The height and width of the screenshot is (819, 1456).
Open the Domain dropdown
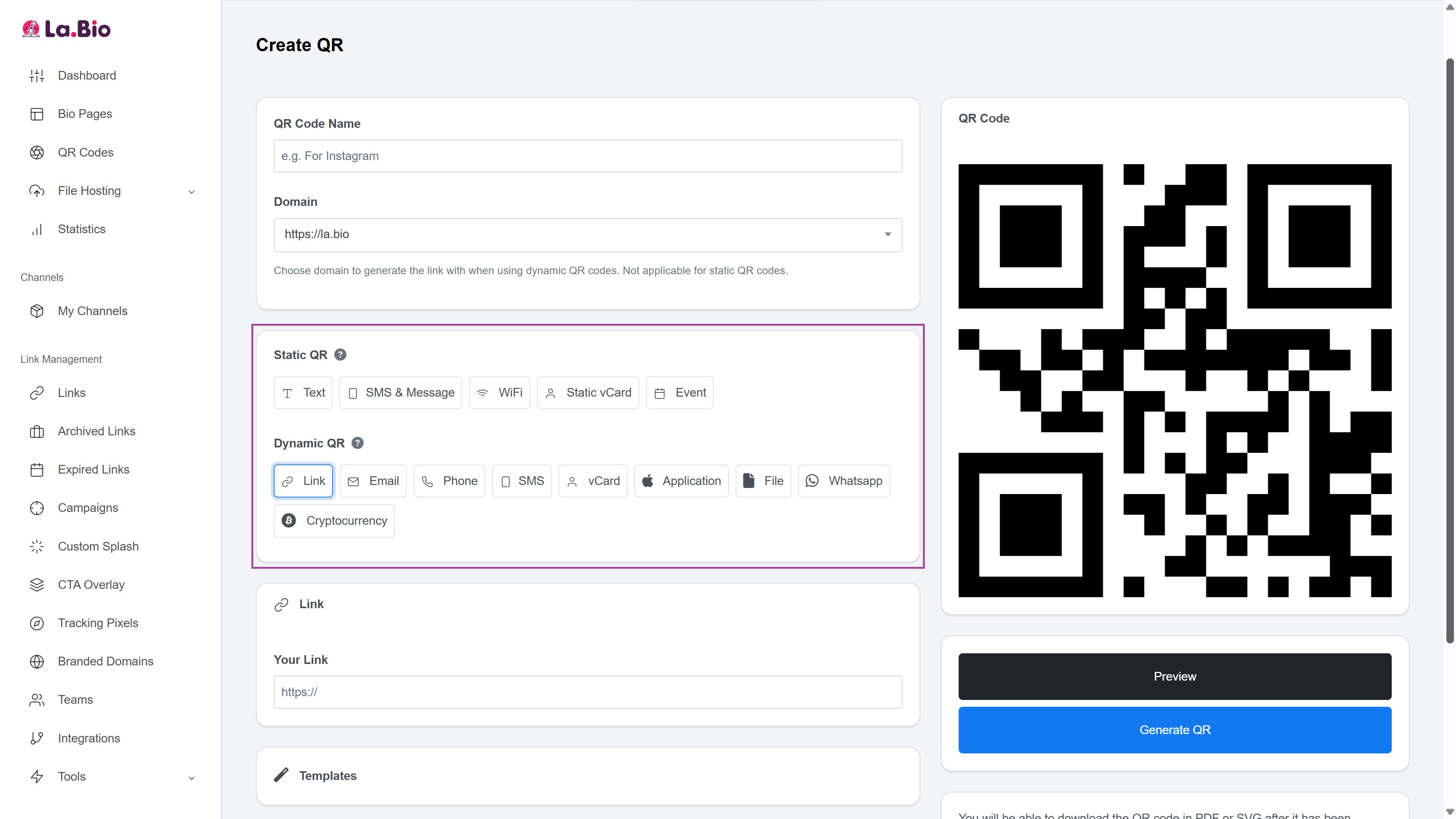tap(587, 235)
